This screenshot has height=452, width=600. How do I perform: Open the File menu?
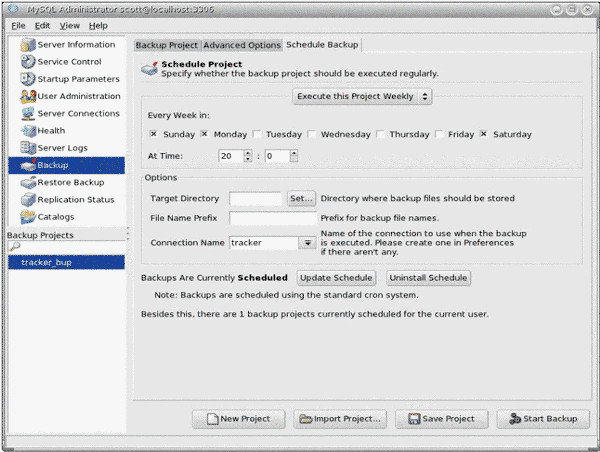click(x=18, y=26)
